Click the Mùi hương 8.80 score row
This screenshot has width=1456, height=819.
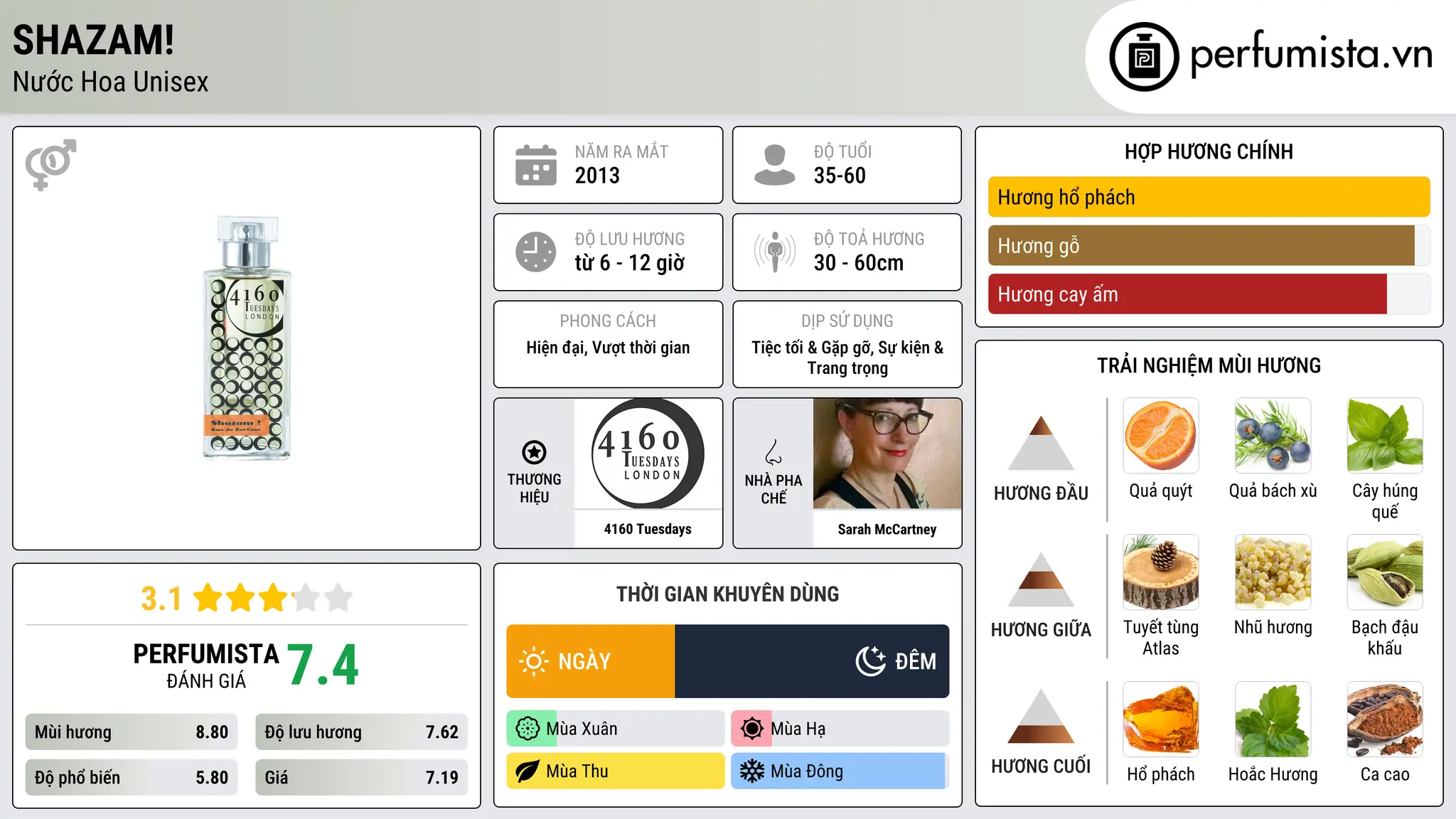coord(132,732)
